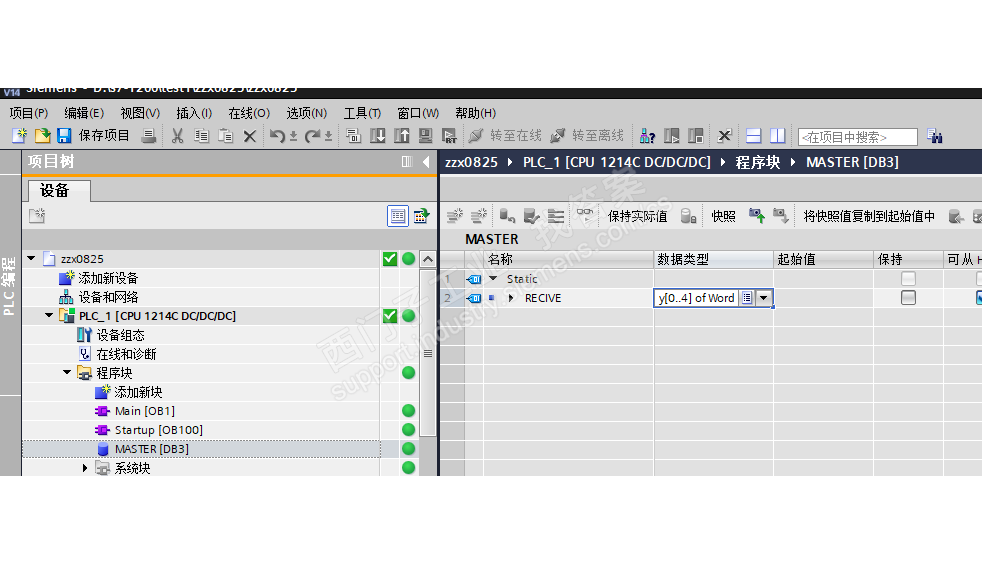Click the 快照 button
The height and width of the screenshot is (564, 982).
click(723, 217)
